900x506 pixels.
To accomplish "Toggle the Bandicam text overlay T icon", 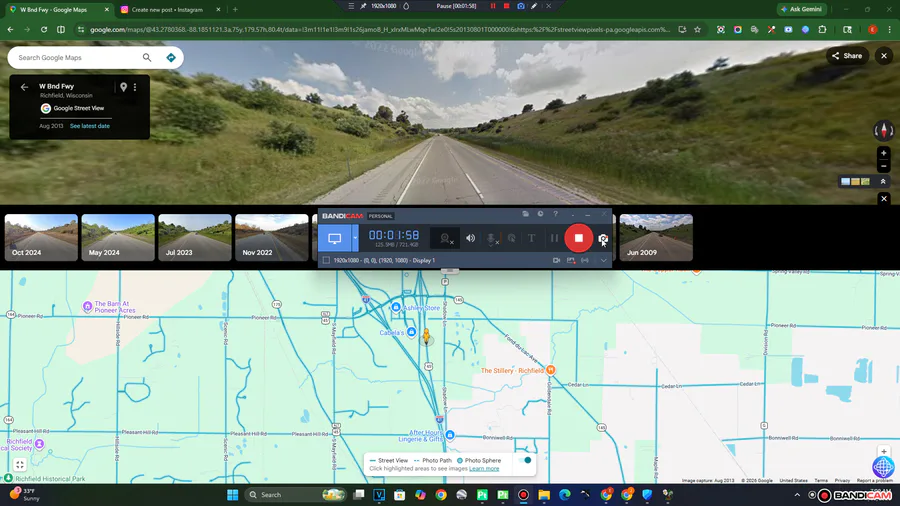I will (532, 238).
